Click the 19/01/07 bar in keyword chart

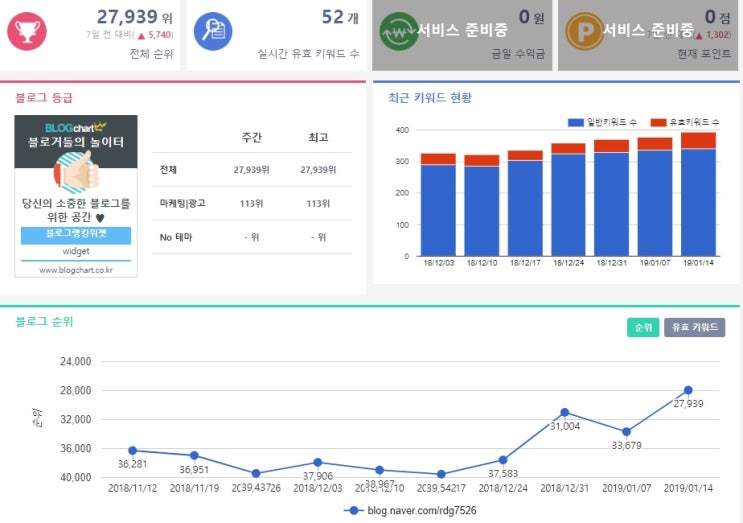point(655,197)
